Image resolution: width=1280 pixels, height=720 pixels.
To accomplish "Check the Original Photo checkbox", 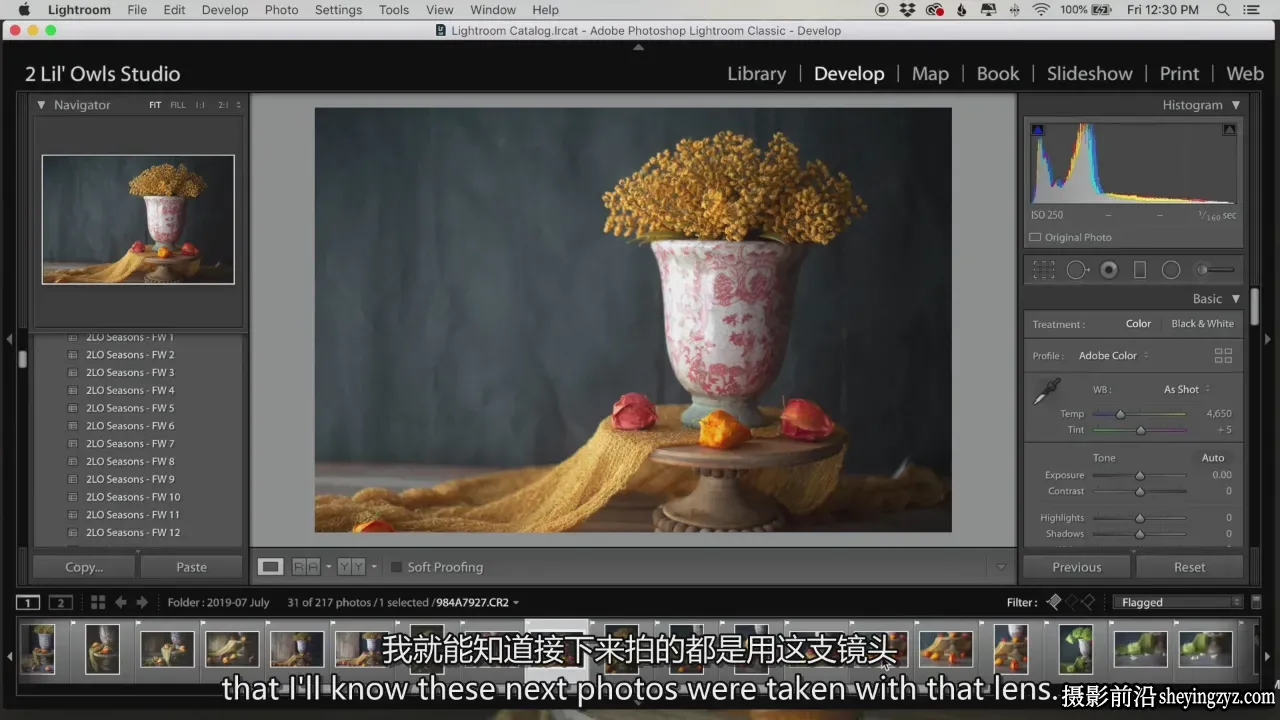I will (x=1035, y=237).
